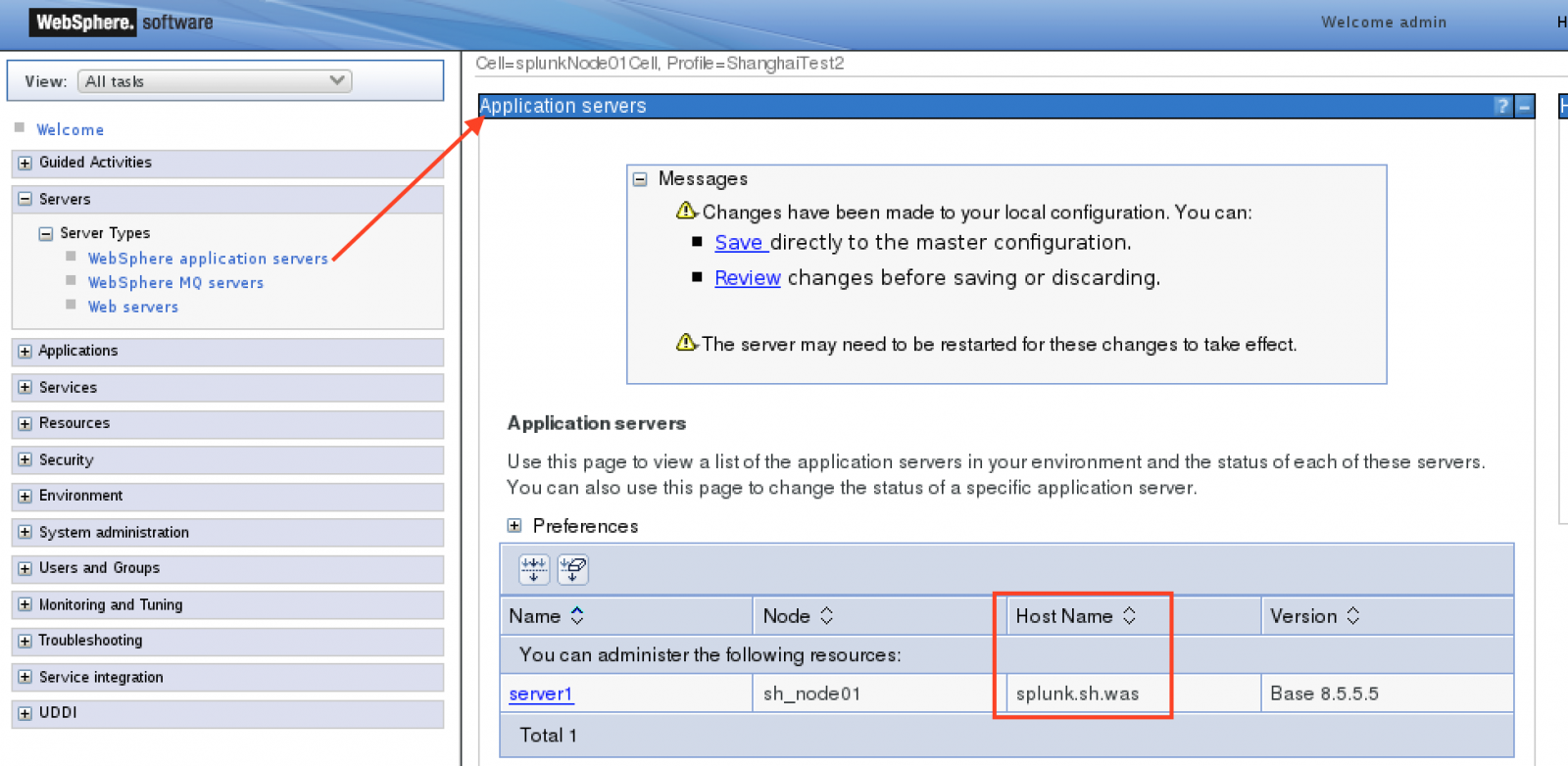Select Web servers under Server Types
The image size is (1568, 766).
tap(133, 307)
